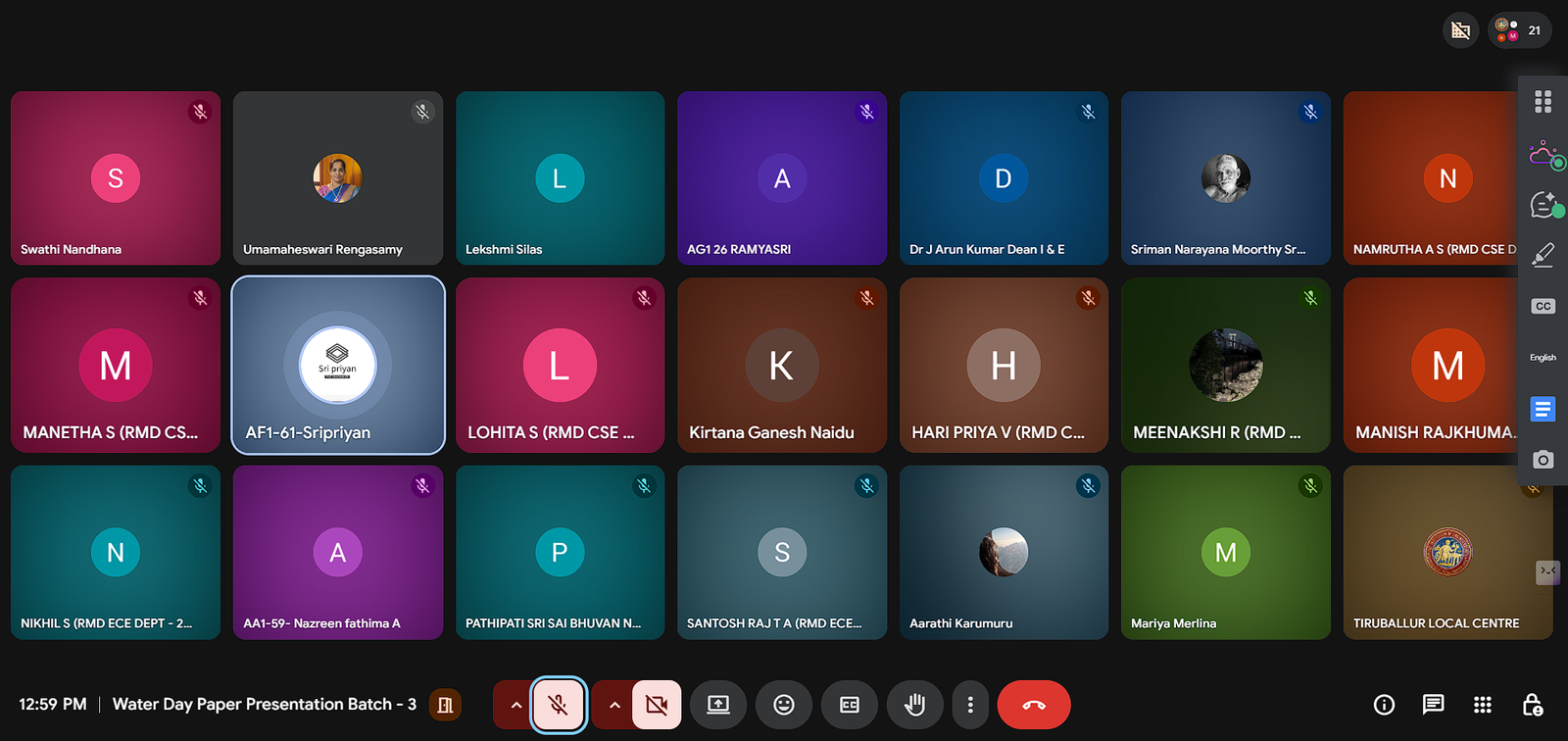Viewport: 1568px width, 741px height.
Task: Raise your hand in the meeting
Action: click(x=914, y=705)
